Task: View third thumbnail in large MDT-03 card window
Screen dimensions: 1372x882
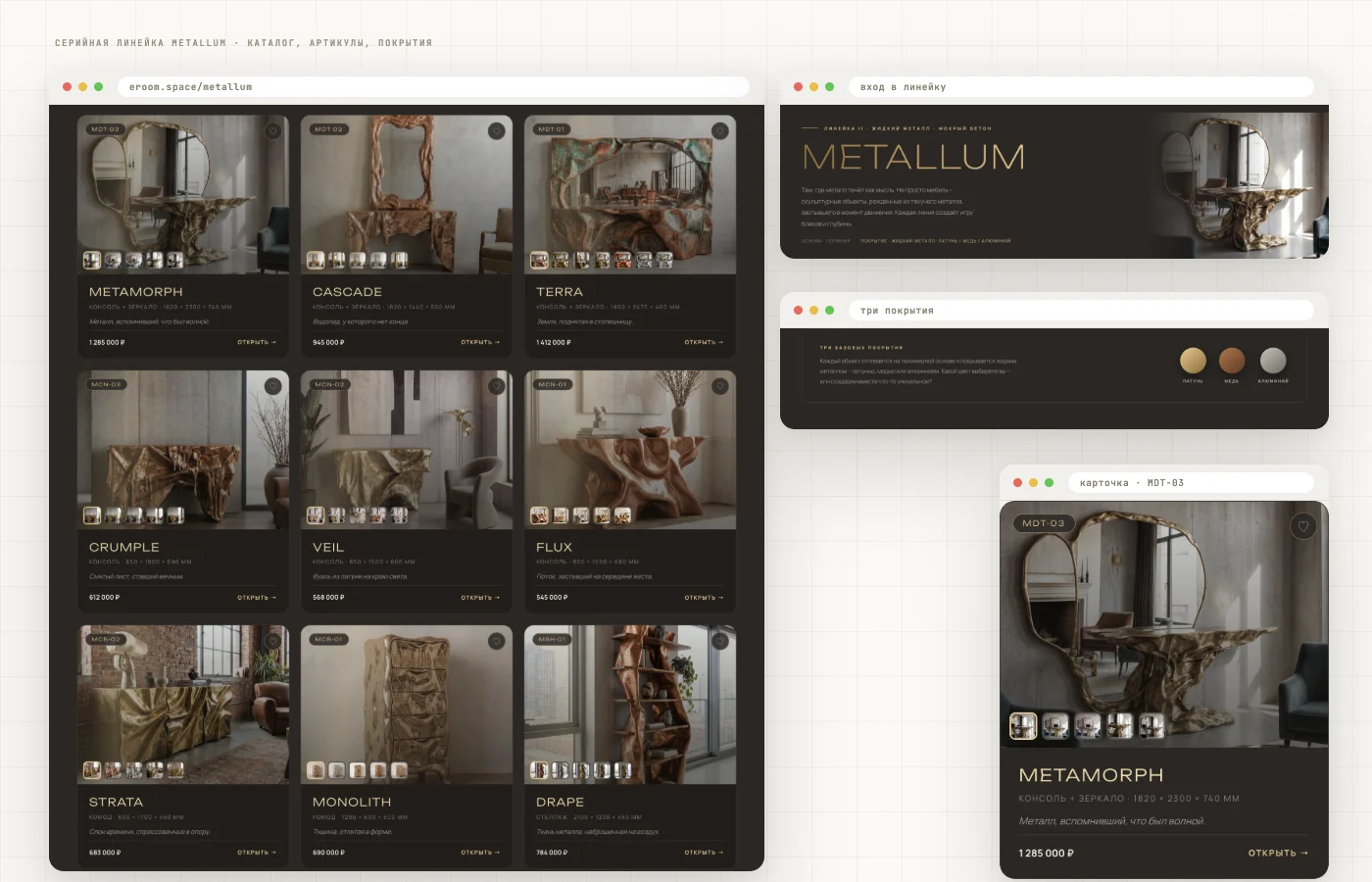Action: (1088, 725)
